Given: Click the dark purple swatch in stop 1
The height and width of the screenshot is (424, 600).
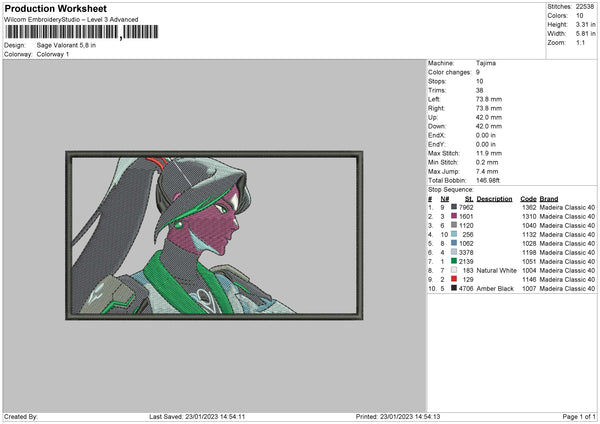Looking at the screenshot, I should coord(454,207).
